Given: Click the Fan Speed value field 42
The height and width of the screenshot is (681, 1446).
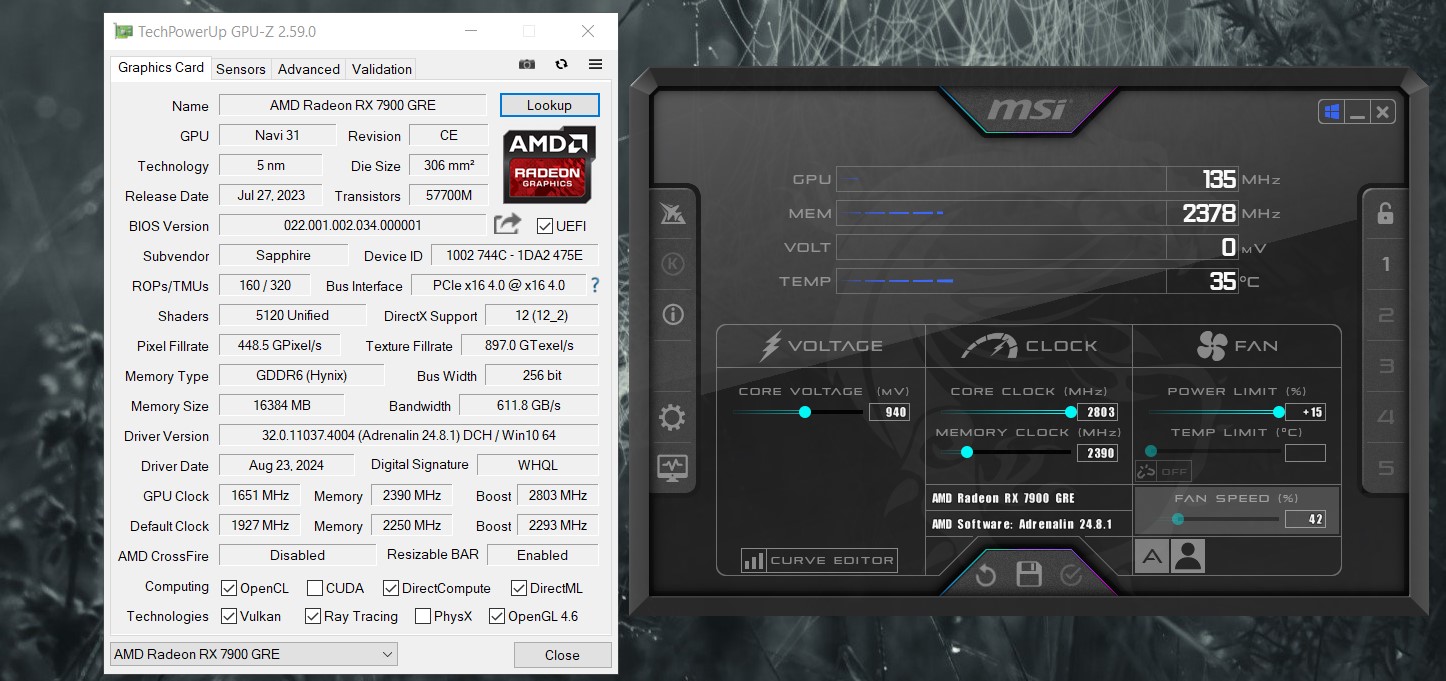Looking at the screenshot, I should tap(1305, 519).
